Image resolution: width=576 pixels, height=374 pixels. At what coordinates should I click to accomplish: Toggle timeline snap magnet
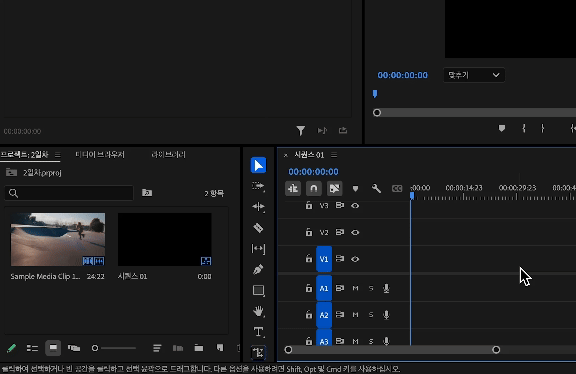coord(313,188)
